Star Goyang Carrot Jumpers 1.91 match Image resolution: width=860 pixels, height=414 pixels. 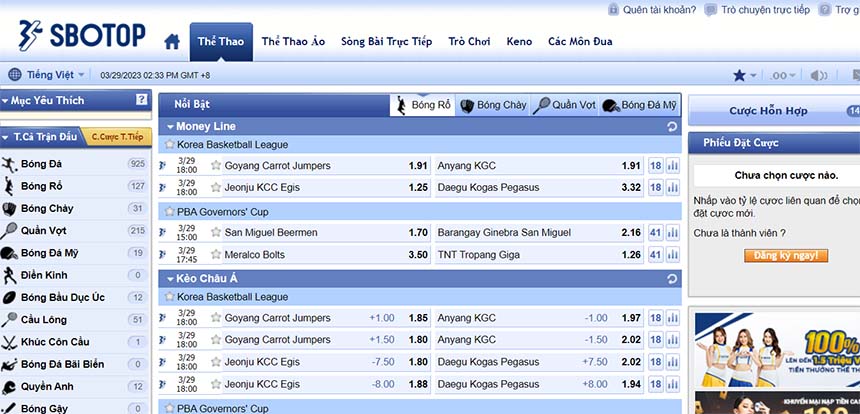216,165
